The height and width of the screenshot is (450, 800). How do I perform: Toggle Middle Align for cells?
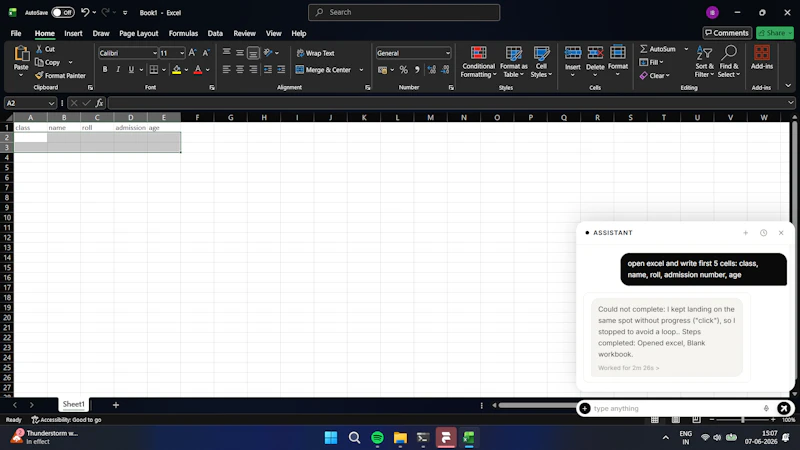[x=240, y=53]
